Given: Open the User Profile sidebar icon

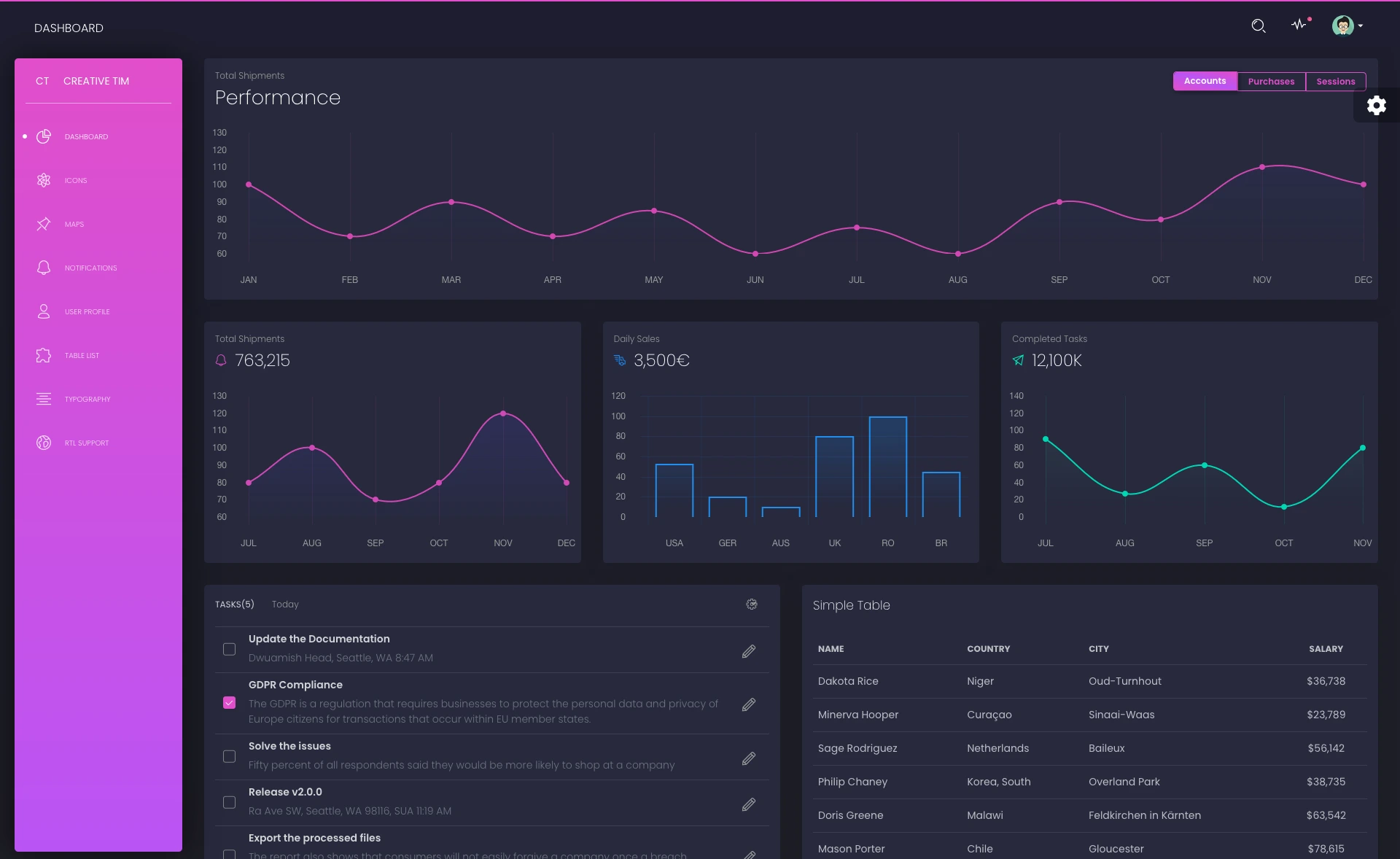Looking at the screenshot, I should point(44,311).
